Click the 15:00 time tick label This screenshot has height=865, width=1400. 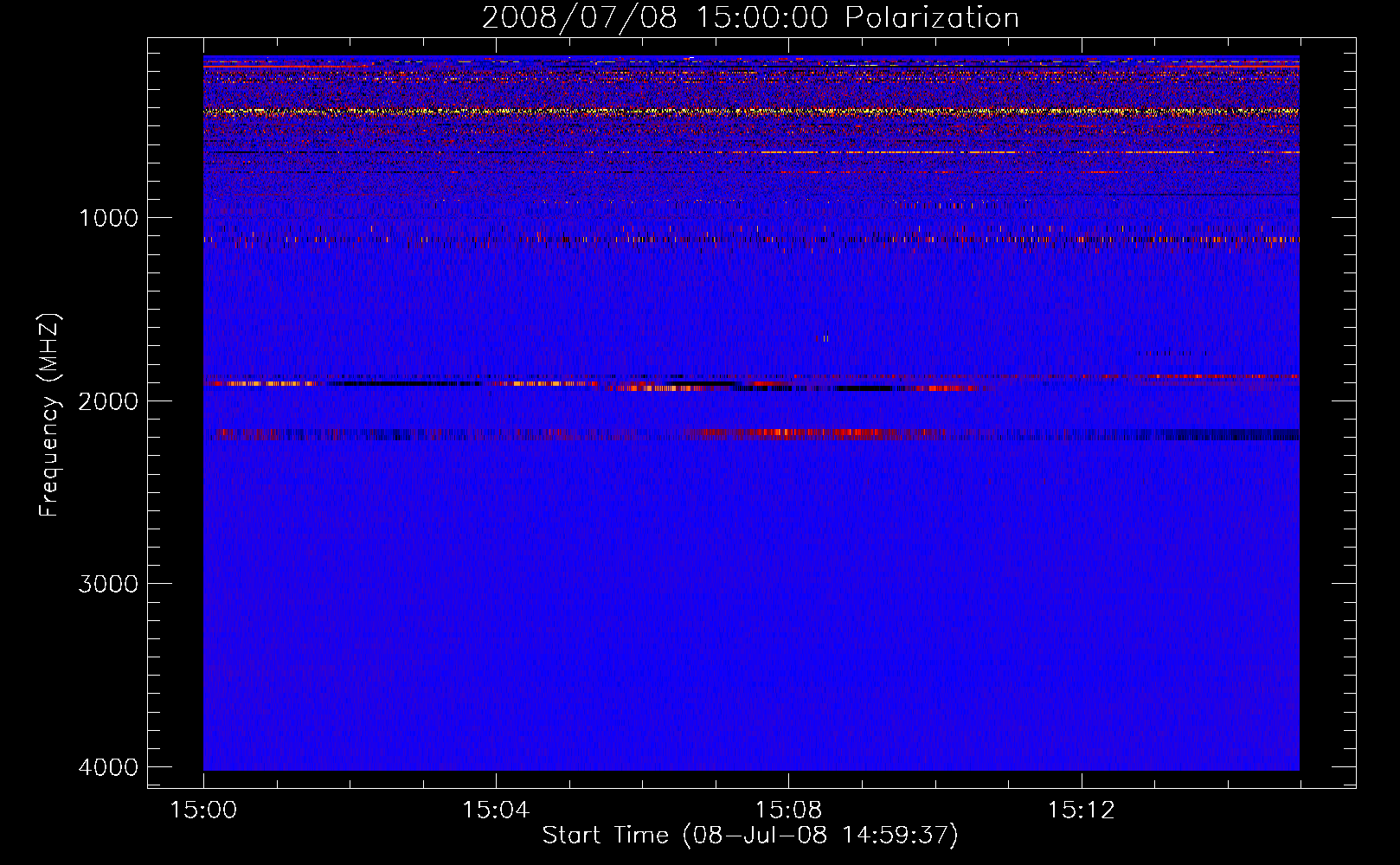click(x=203, y=811)
